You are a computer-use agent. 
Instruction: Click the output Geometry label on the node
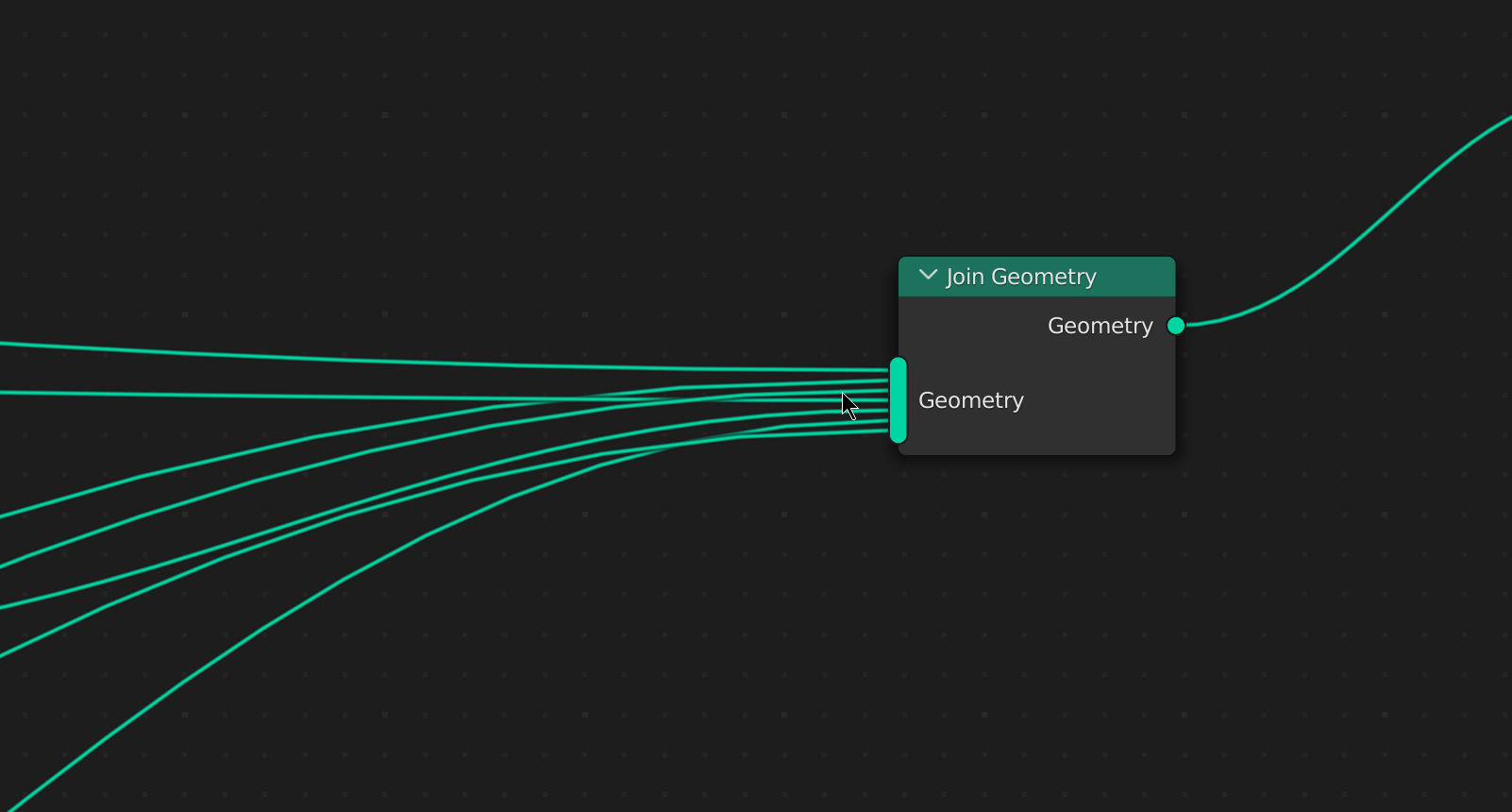point(1100,326)
